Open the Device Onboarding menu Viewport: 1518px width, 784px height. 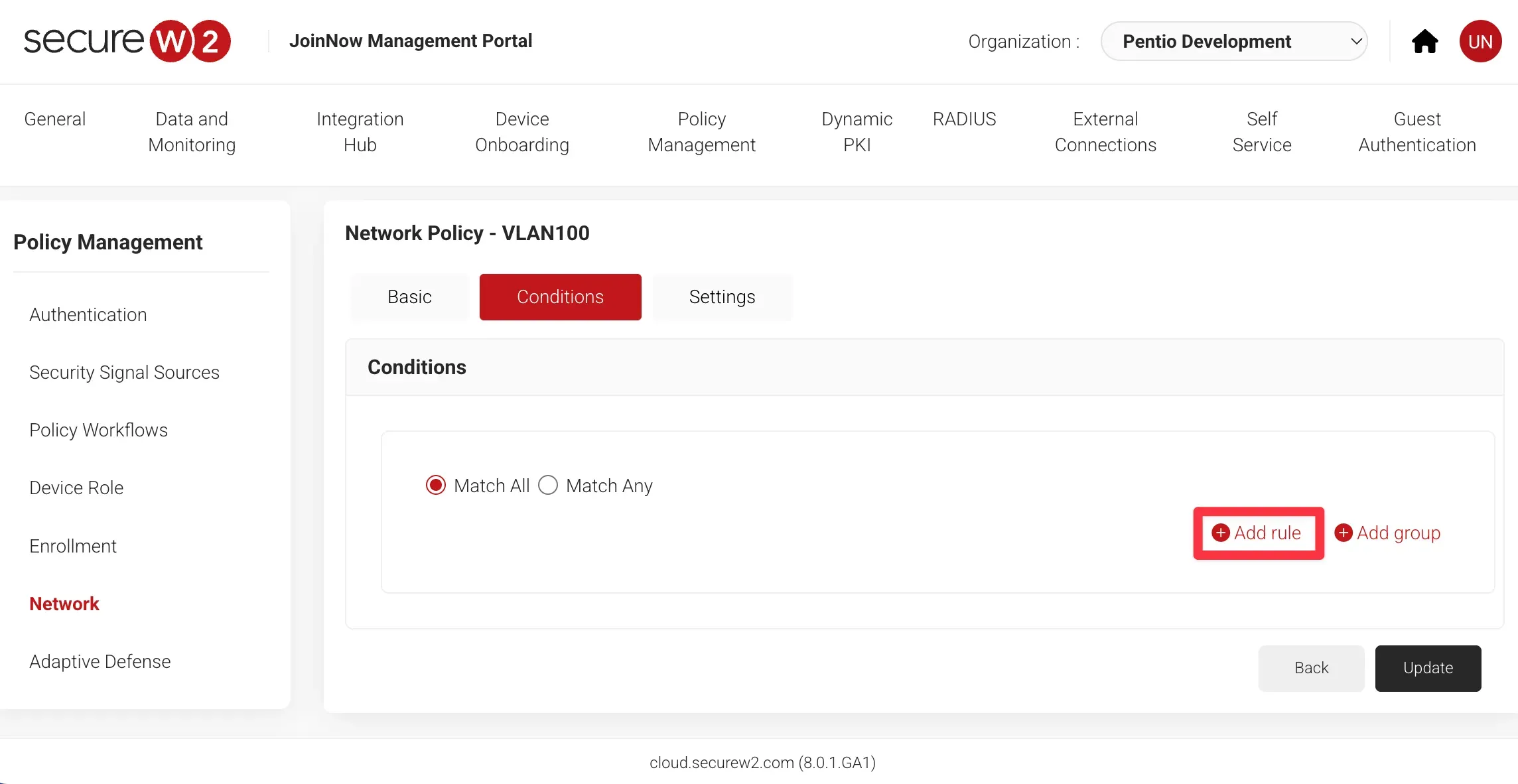point(521,132)
